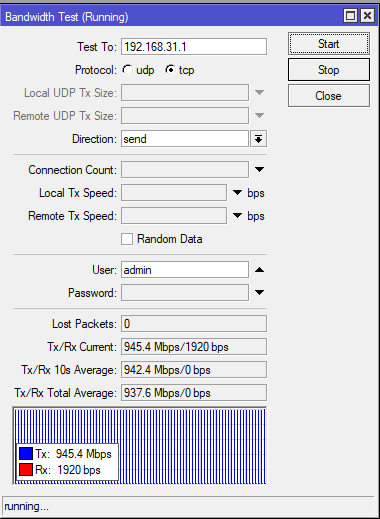Expand the Local Tx Speed arrow
The height and width of the screenshot is (519, 380).
click(x=237, y=193)
